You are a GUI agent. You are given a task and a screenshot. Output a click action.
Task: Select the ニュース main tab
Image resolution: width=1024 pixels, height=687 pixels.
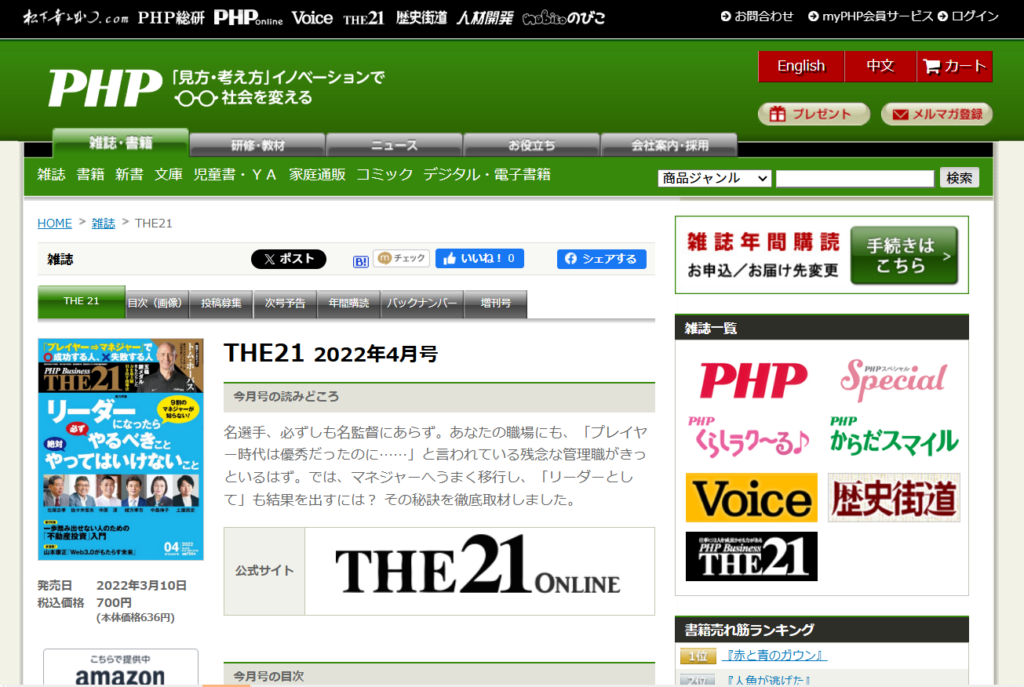(394, 145)
